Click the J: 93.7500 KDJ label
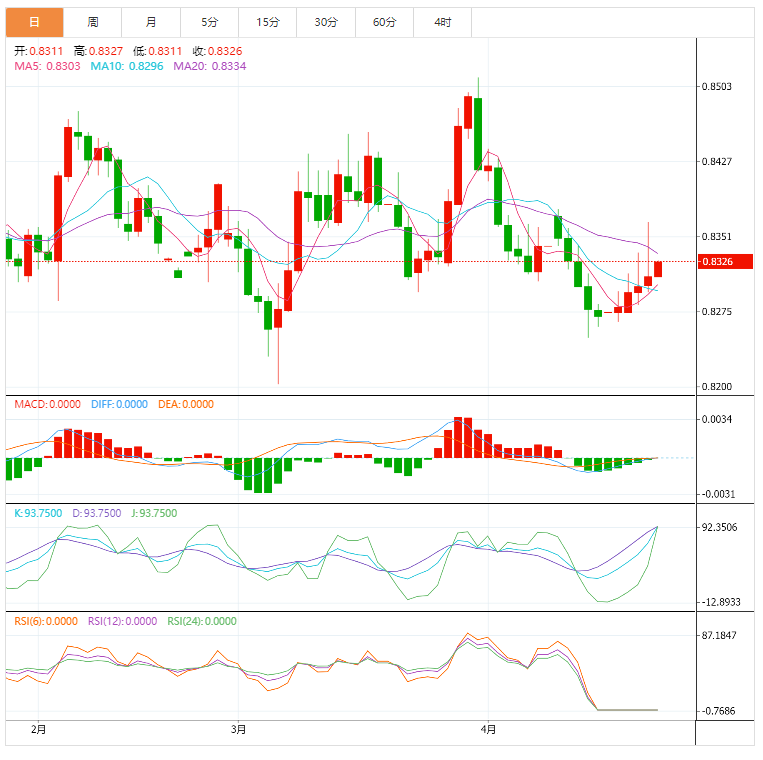This screenshot has width=763, height=760. click(x=154, y=513)
